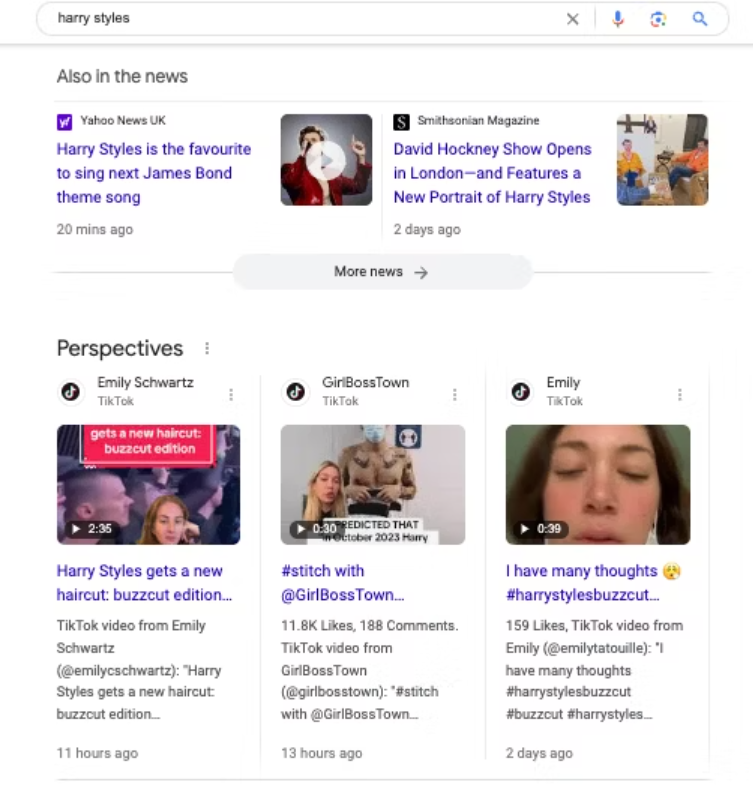Viewport: 753px width, 798px height.
Task: Open the David Hockney portrait thumbnail image
Action: pos(662,160)
